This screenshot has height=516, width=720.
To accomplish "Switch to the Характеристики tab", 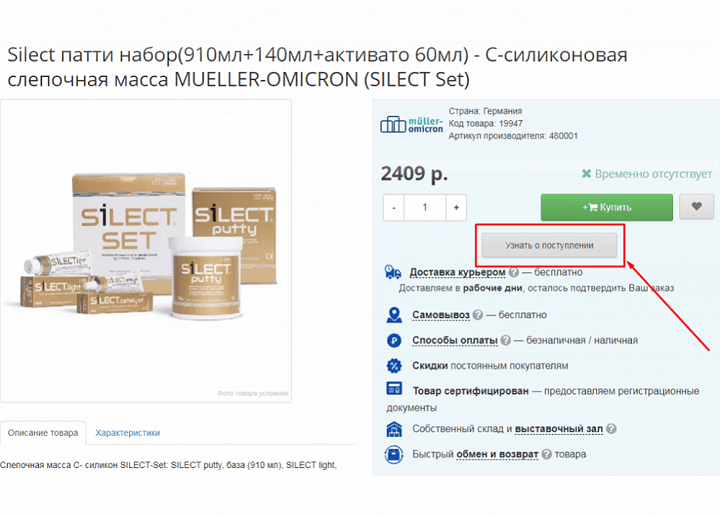I will click(128, 432).
